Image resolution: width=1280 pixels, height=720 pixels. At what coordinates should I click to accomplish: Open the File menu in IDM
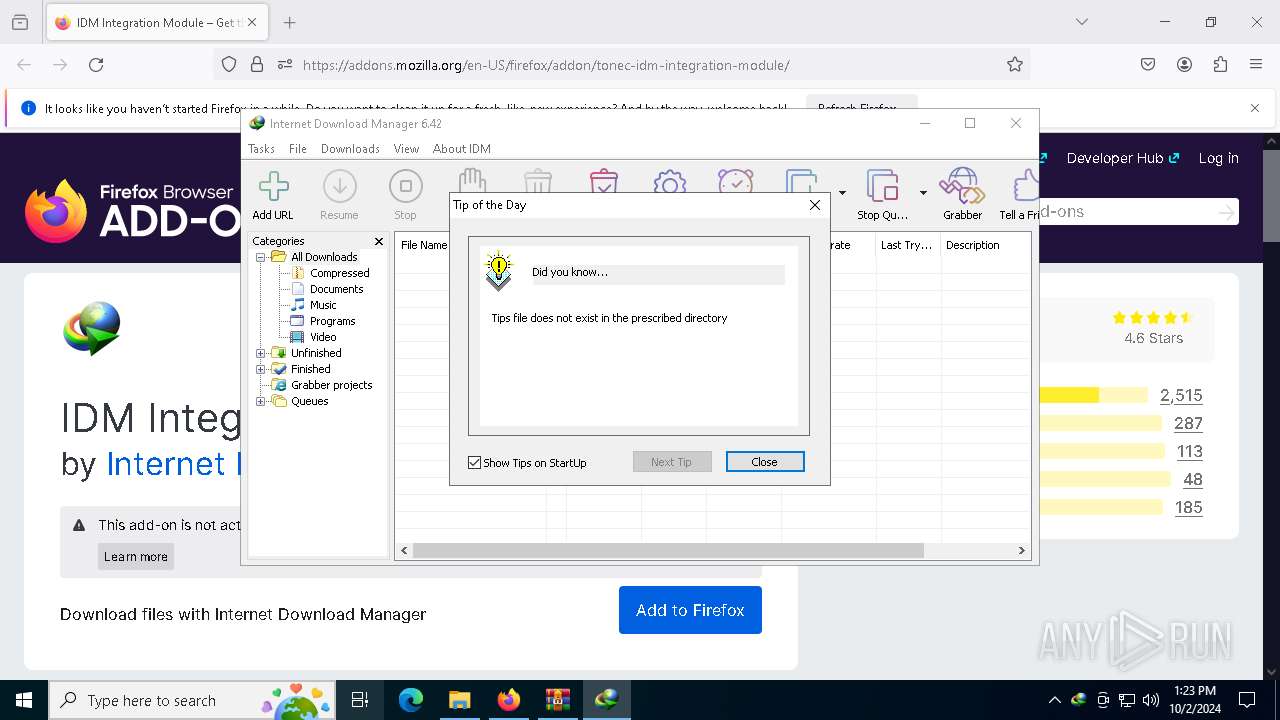pos(298,149)
